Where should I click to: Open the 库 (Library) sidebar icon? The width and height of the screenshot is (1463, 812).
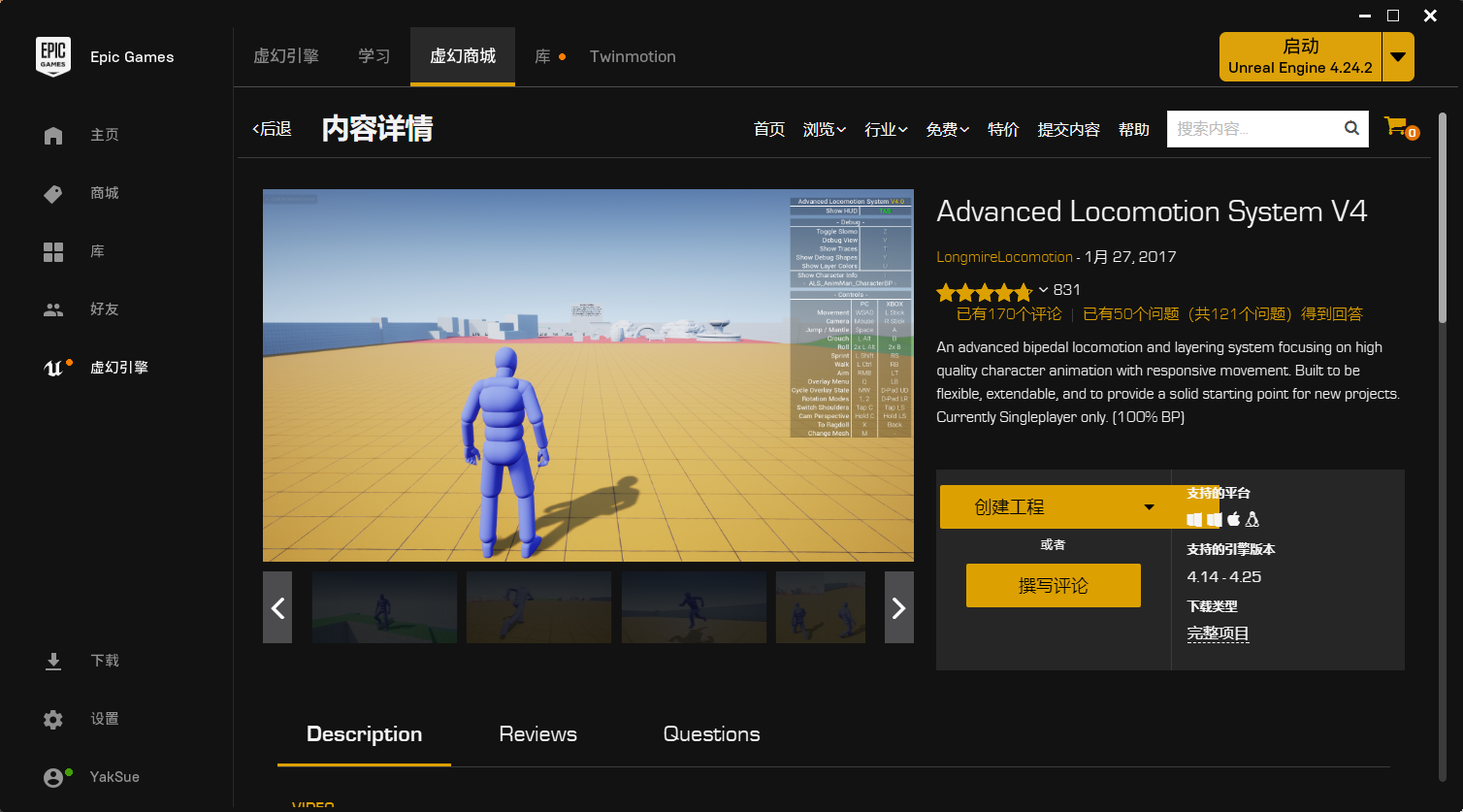click(53, 251)
